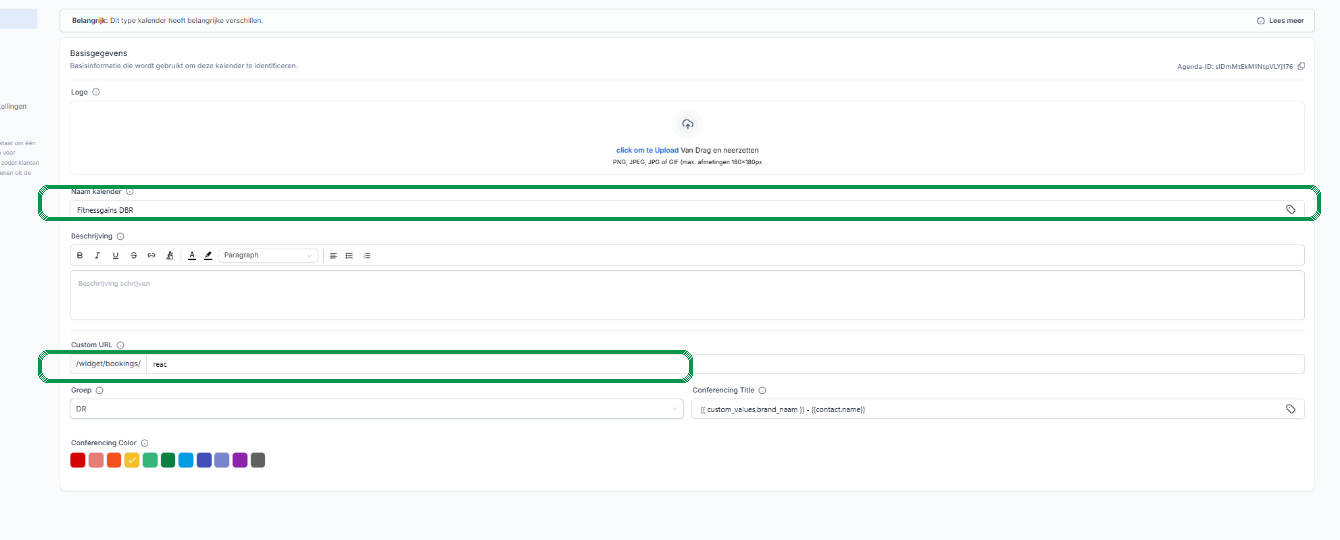Click into the Beschrijving text area
1340x540 pixels.
[687, 295]
